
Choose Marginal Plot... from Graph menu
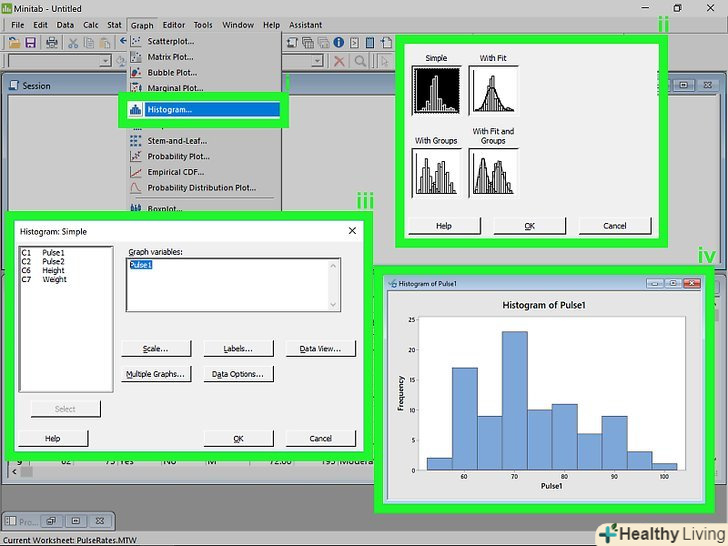tap(176, 88)
